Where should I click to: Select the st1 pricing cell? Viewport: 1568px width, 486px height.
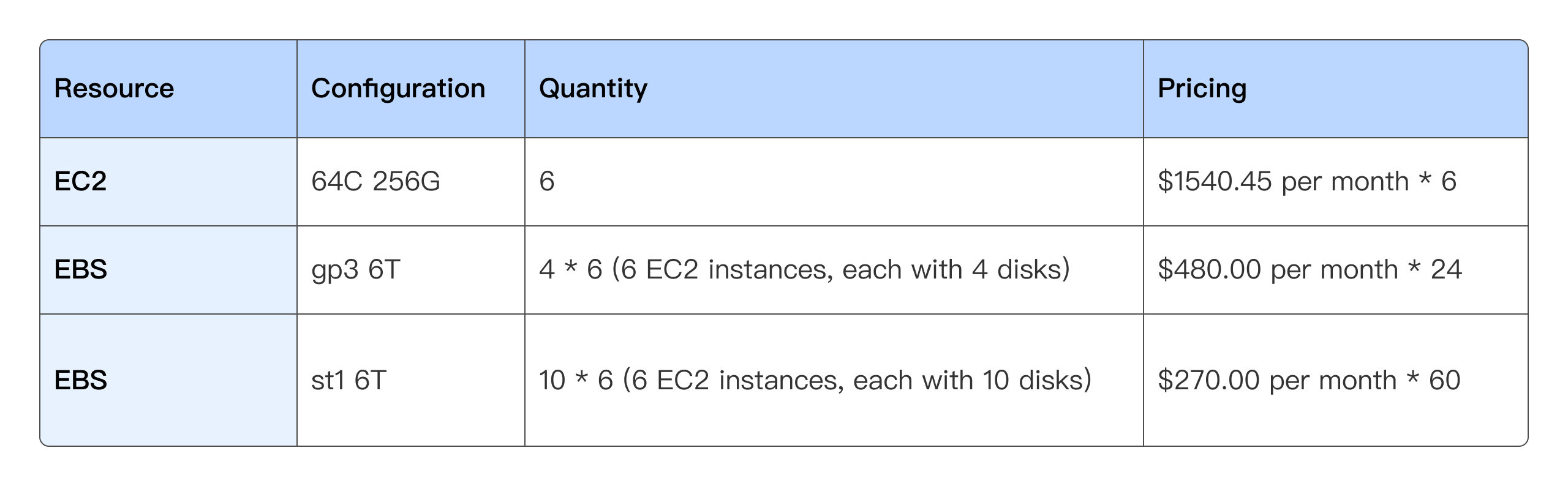tap(1309, 380)
